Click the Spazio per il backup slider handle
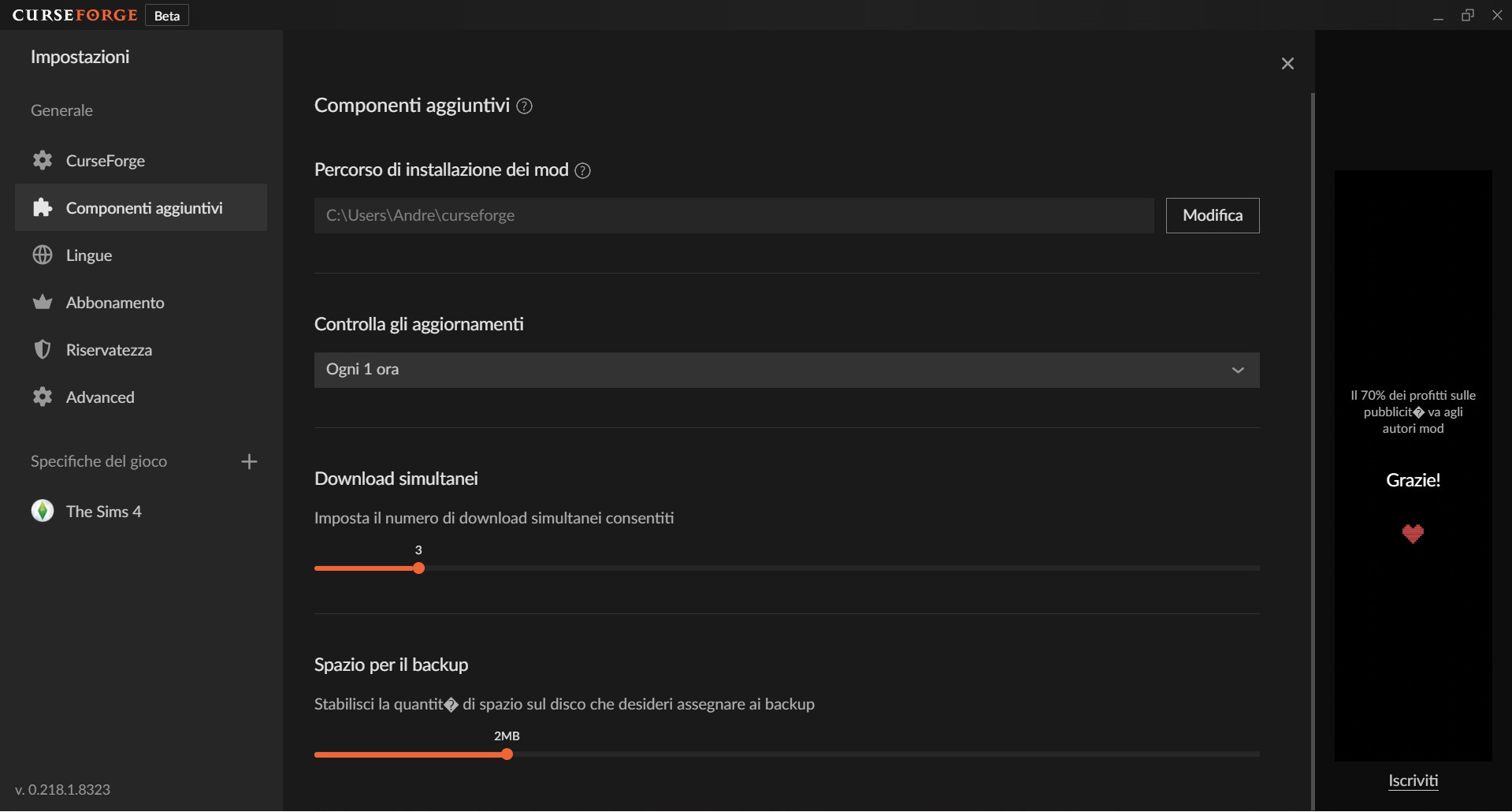Image resolution: width=1512 pixels, height=812 pixels. click(x=507, y=754)
